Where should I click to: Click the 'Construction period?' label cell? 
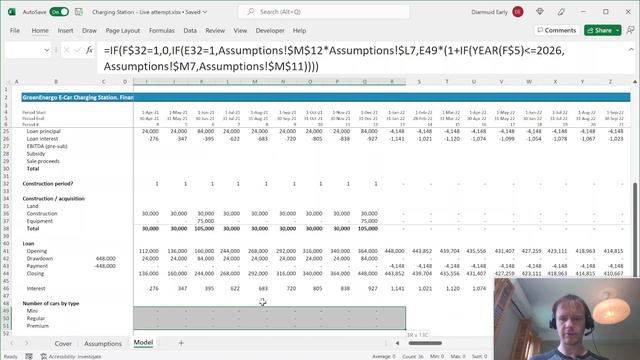[x=48, y=184]
